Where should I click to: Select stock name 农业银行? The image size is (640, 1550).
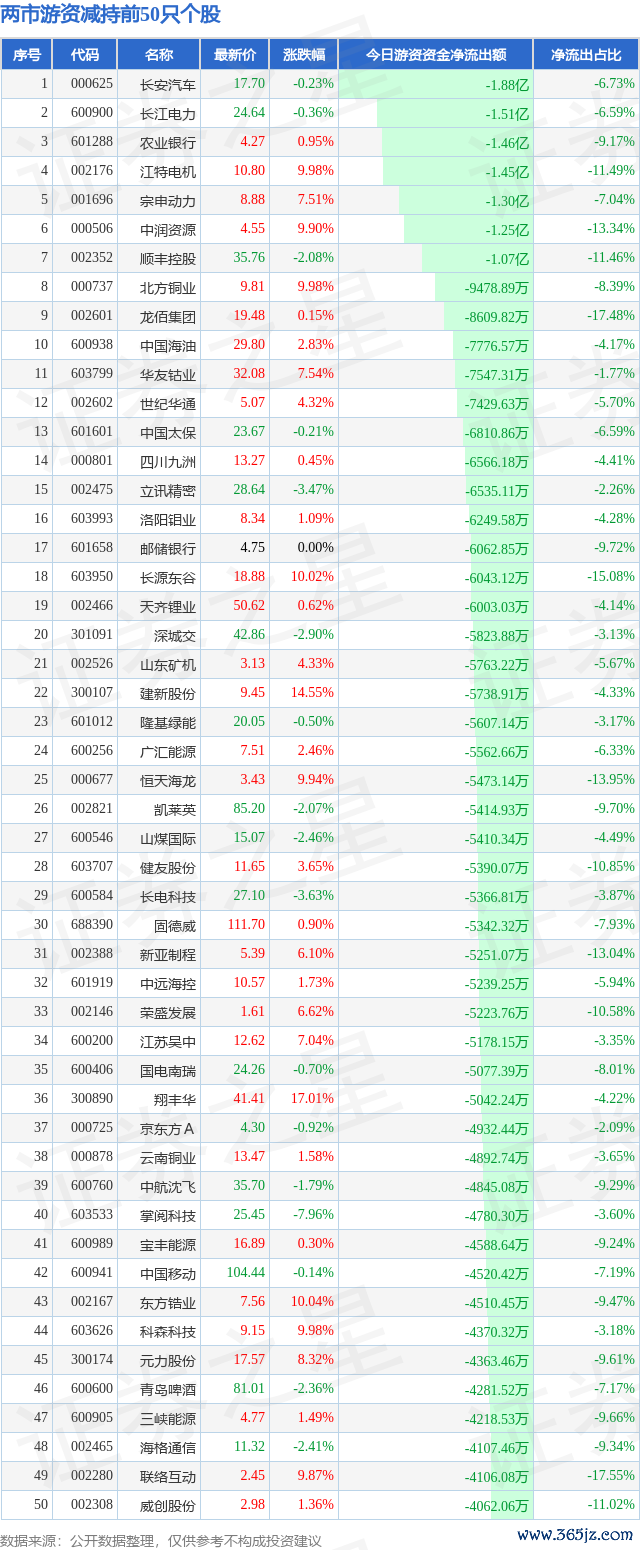[x=168, y=142]
